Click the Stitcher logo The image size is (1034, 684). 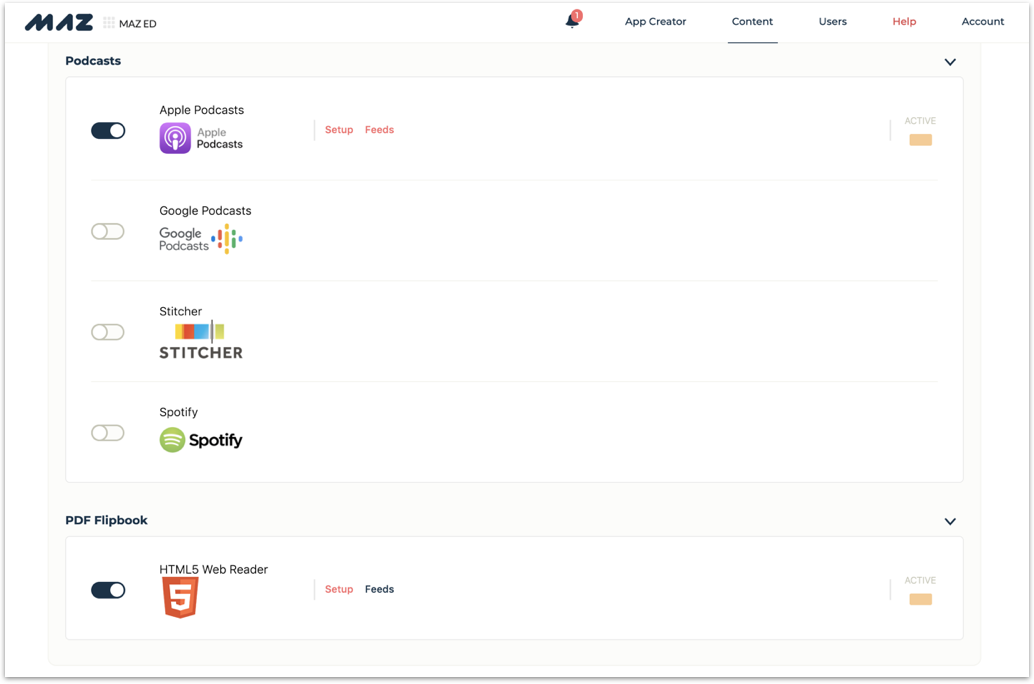[201, 340]
